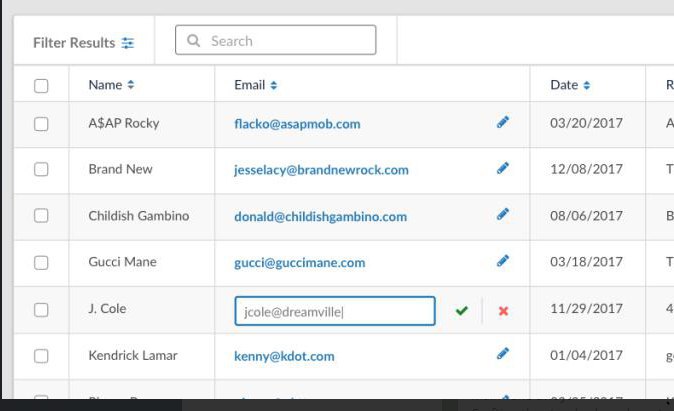Open jesselacy@brandnewrock.com link
Viewport: 674px width, 411px height.
(x=322, y=170)
